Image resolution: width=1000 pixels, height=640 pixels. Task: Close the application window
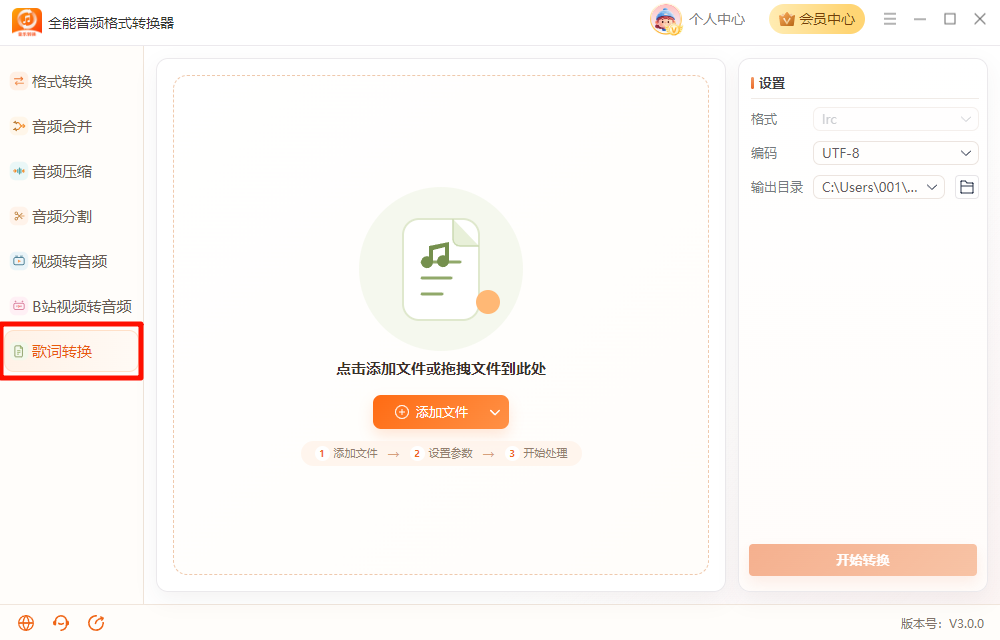point(980,19)
